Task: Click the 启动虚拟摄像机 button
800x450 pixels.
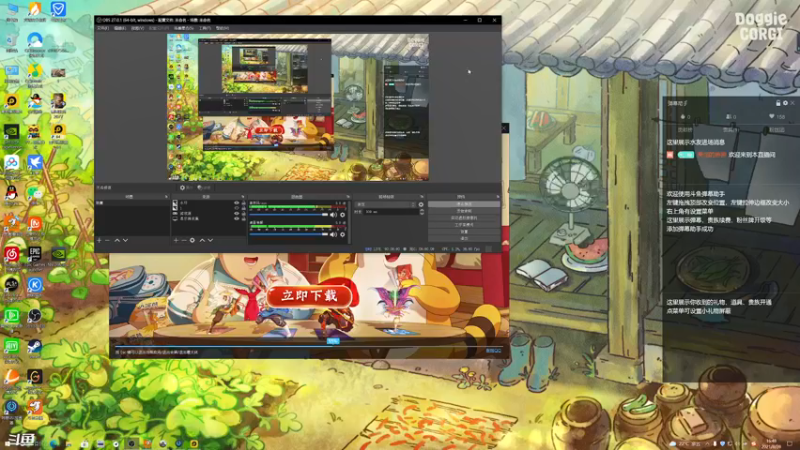Action: (464, 218)
